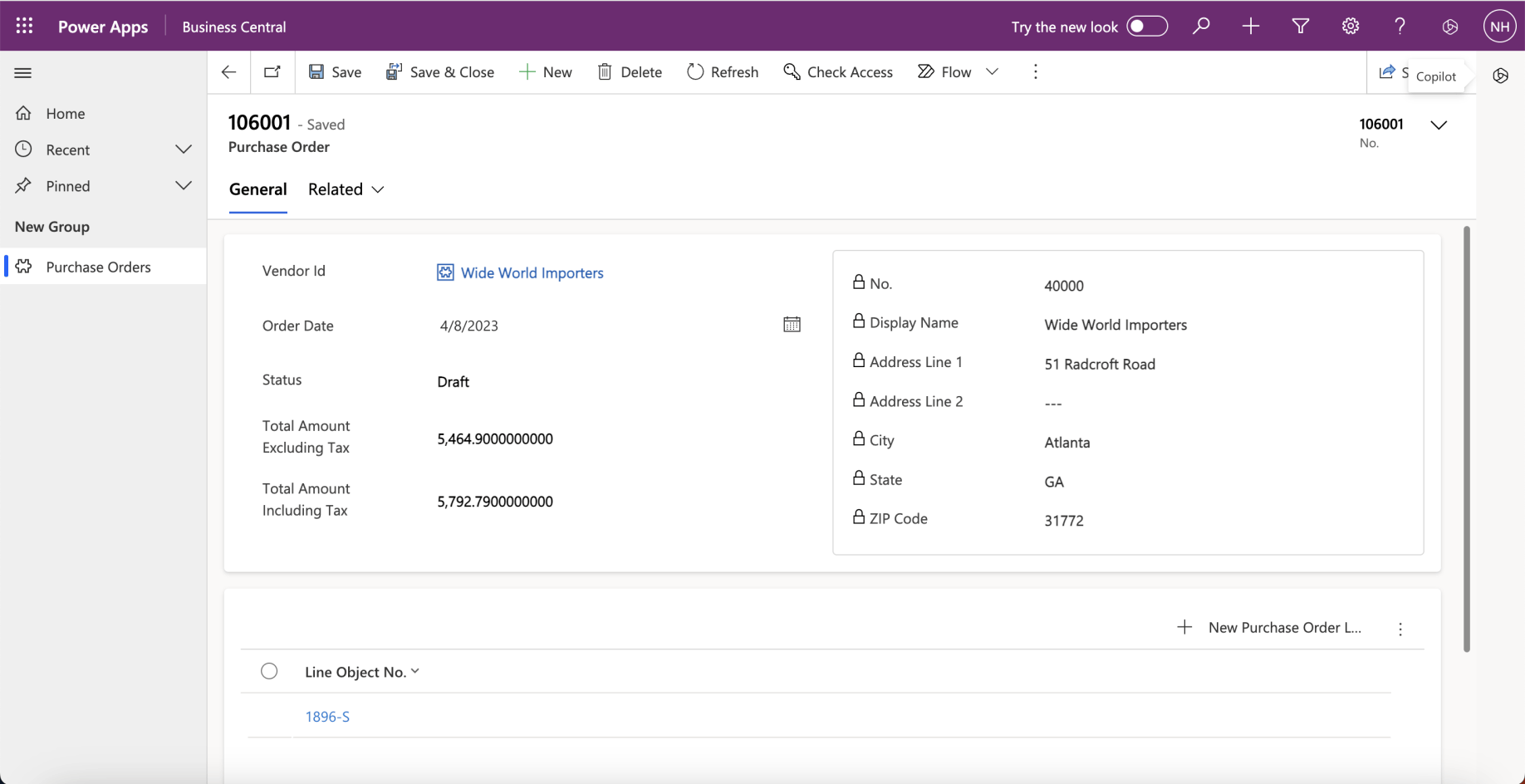1525x784 pixels.
Task: Open record in new window icon
Action: (272, 72)
